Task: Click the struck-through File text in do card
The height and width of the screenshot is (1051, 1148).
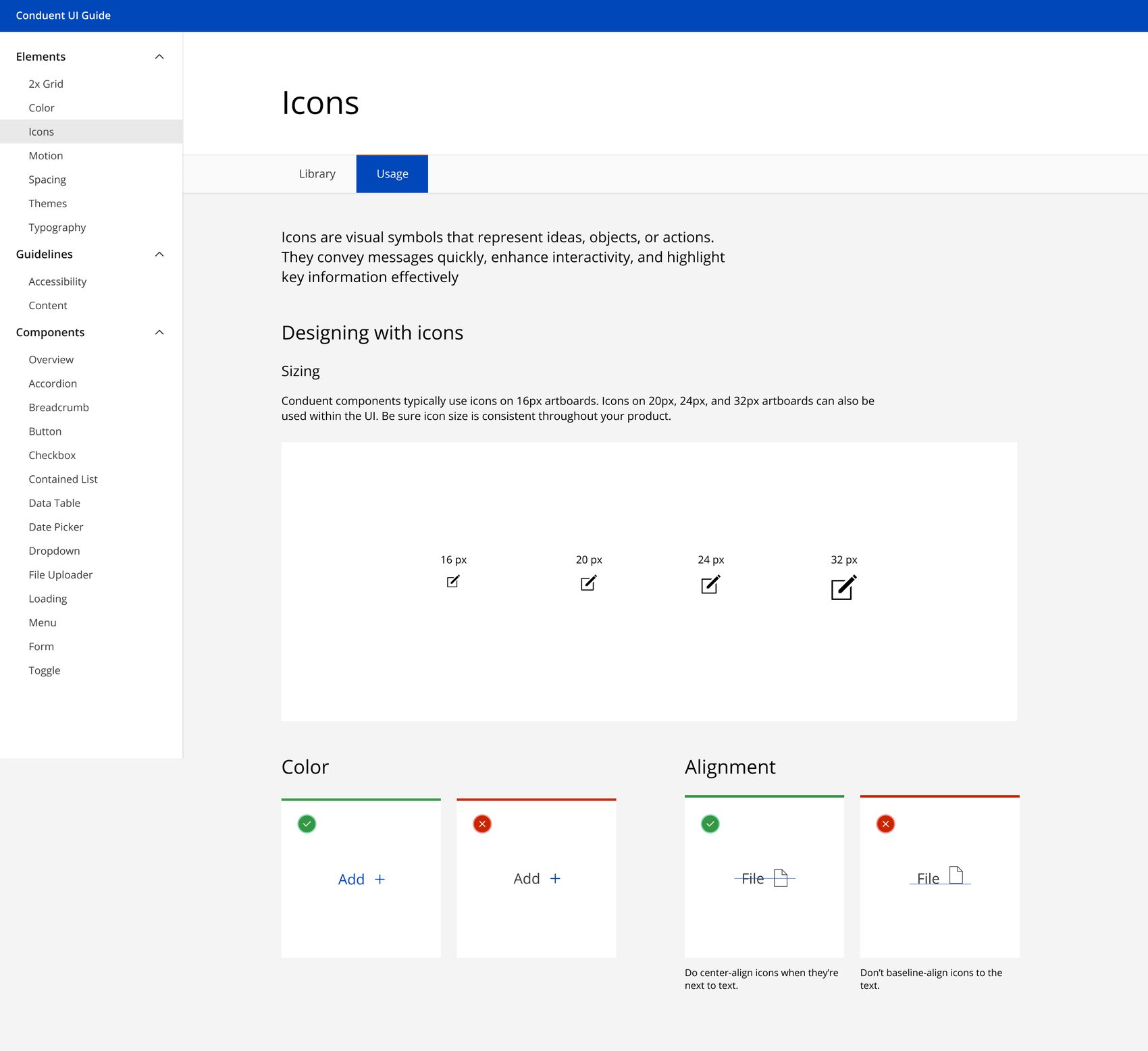Action: (x=753, y=878)
